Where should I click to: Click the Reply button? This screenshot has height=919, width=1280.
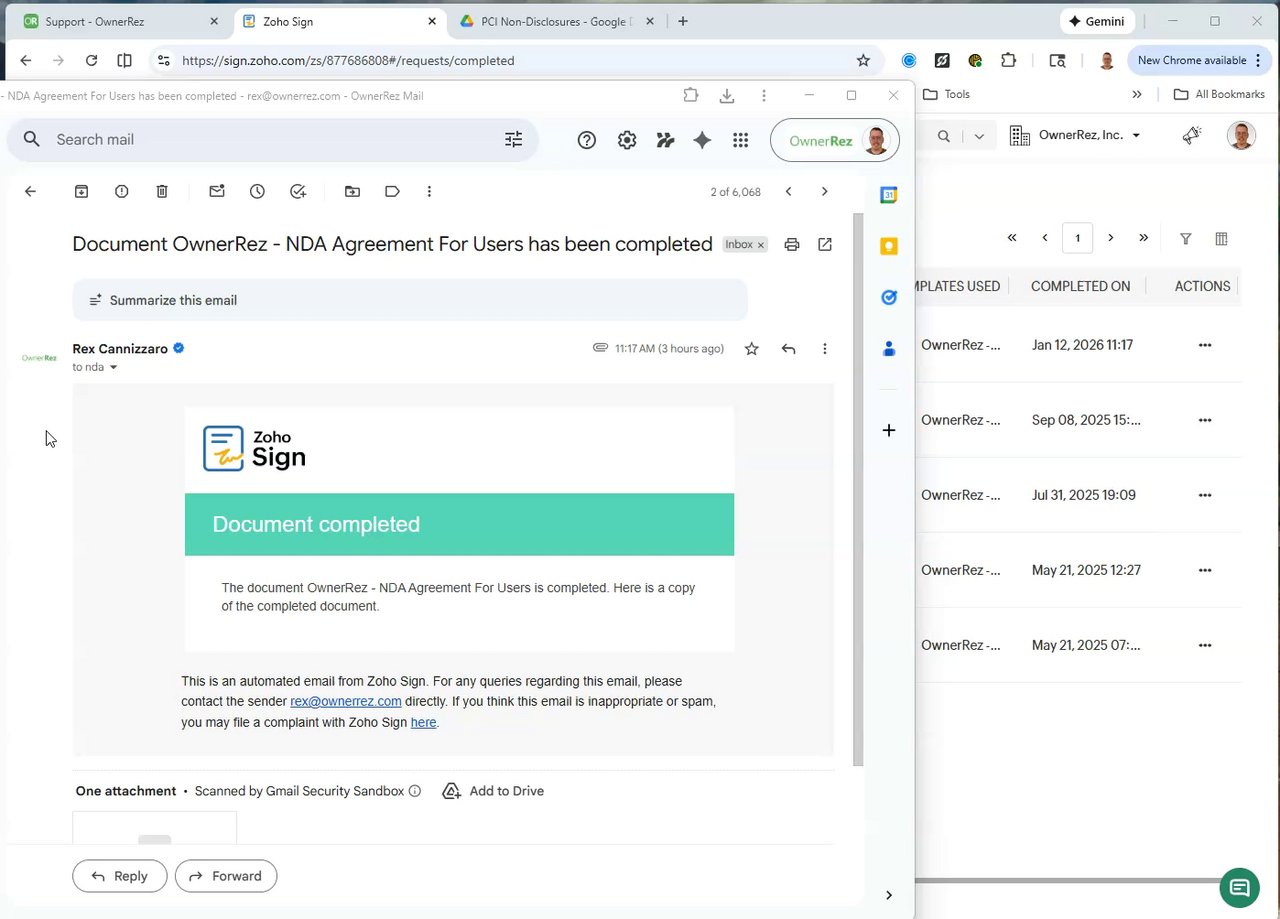pyautogui.click(x=120, y=876)
